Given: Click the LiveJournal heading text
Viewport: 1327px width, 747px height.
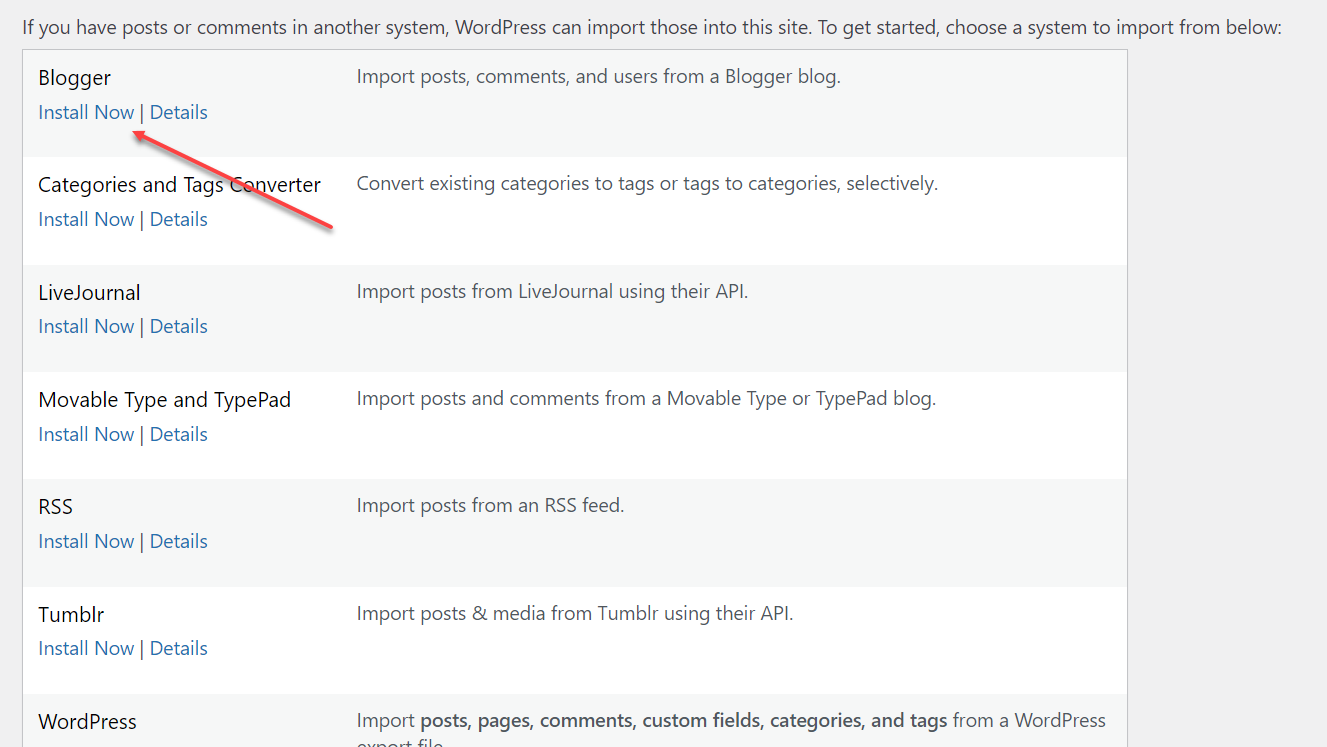Looking at the screenshot, I should click(x=89, y=292).
